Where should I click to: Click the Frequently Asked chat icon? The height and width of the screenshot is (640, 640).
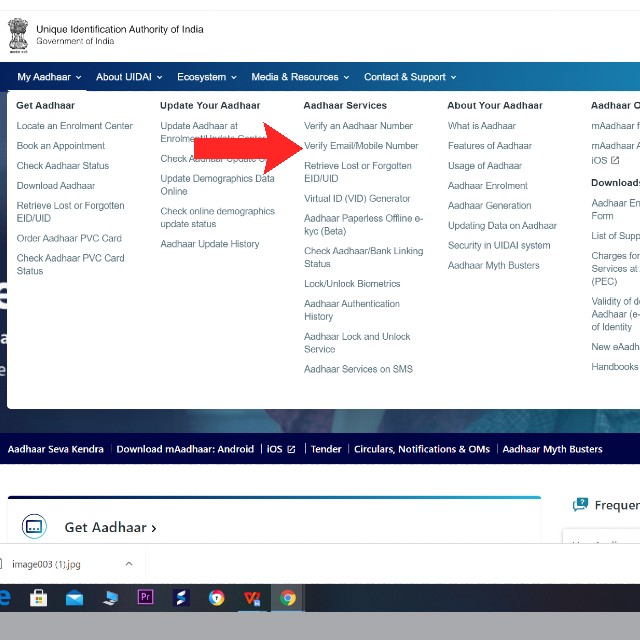pos(580,504)
